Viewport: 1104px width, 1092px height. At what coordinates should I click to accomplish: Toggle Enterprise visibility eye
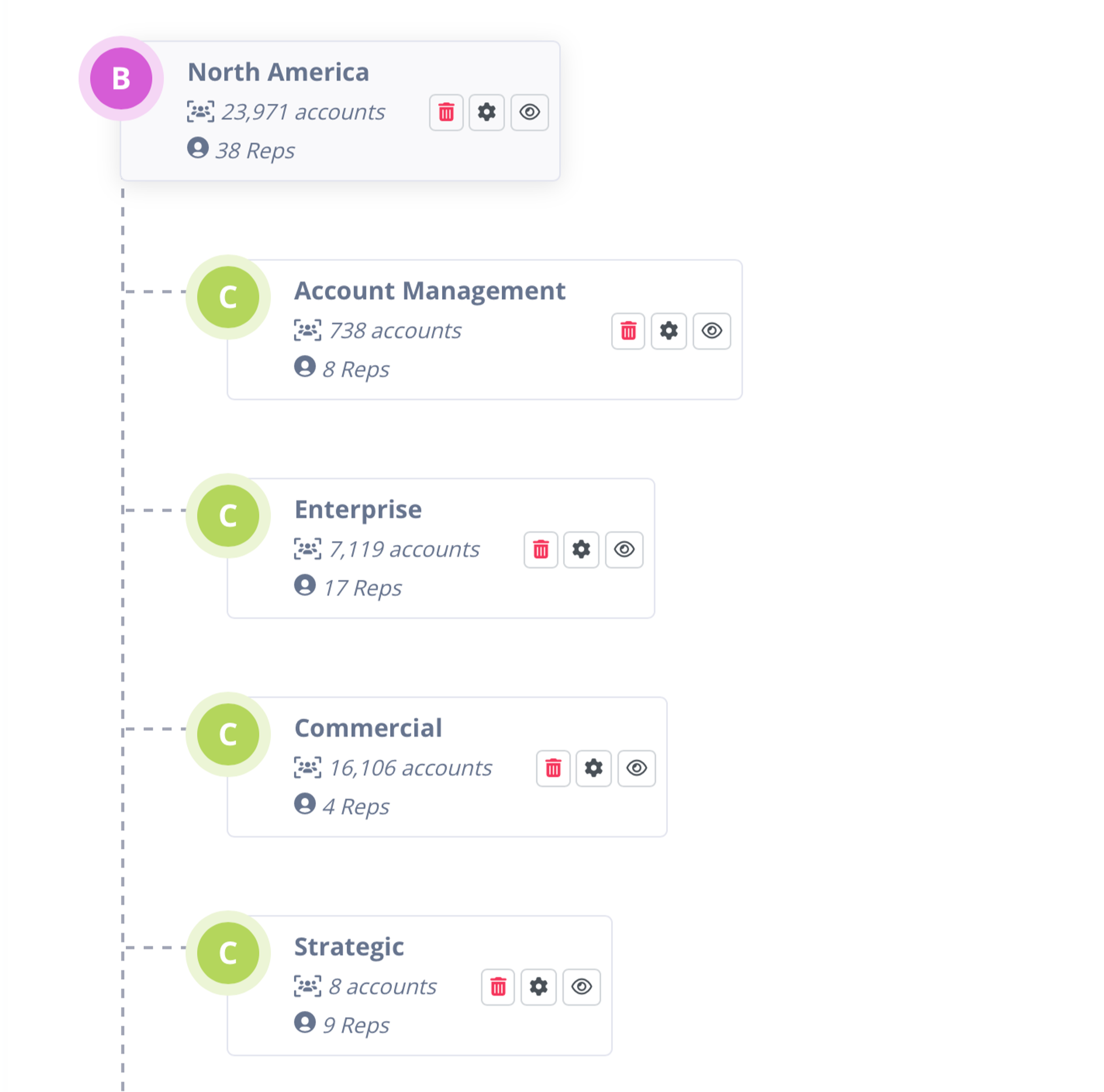click(624, 550)
